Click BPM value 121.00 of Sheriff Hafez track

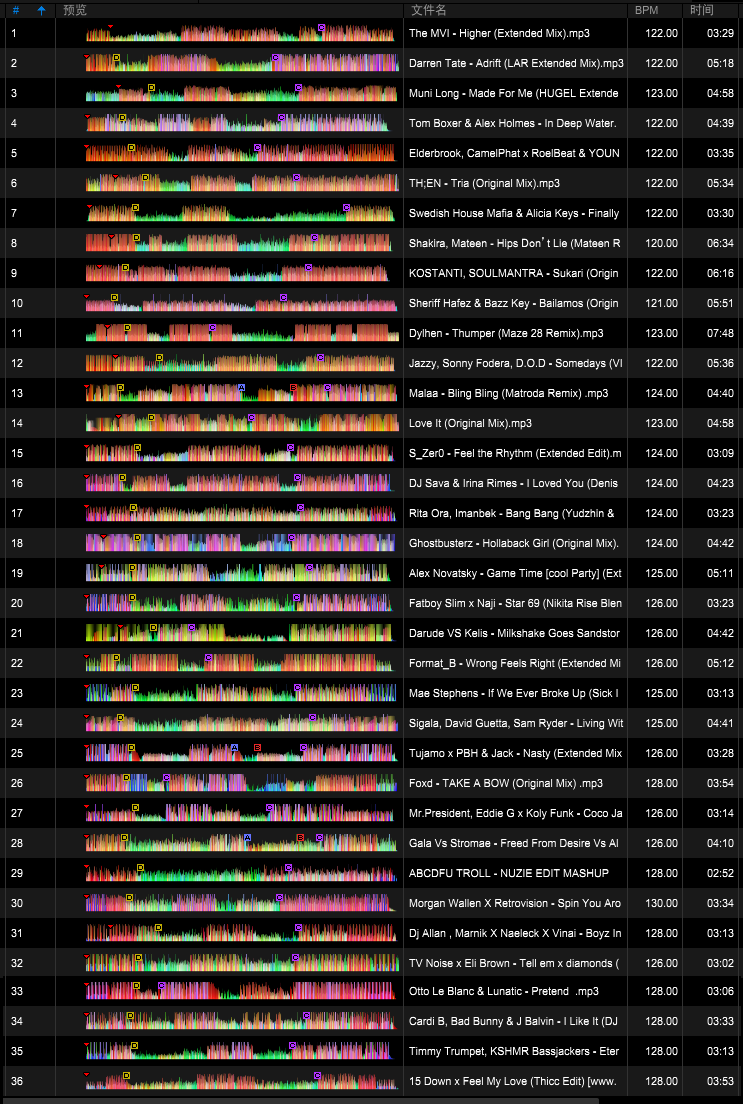click(661, 303)
